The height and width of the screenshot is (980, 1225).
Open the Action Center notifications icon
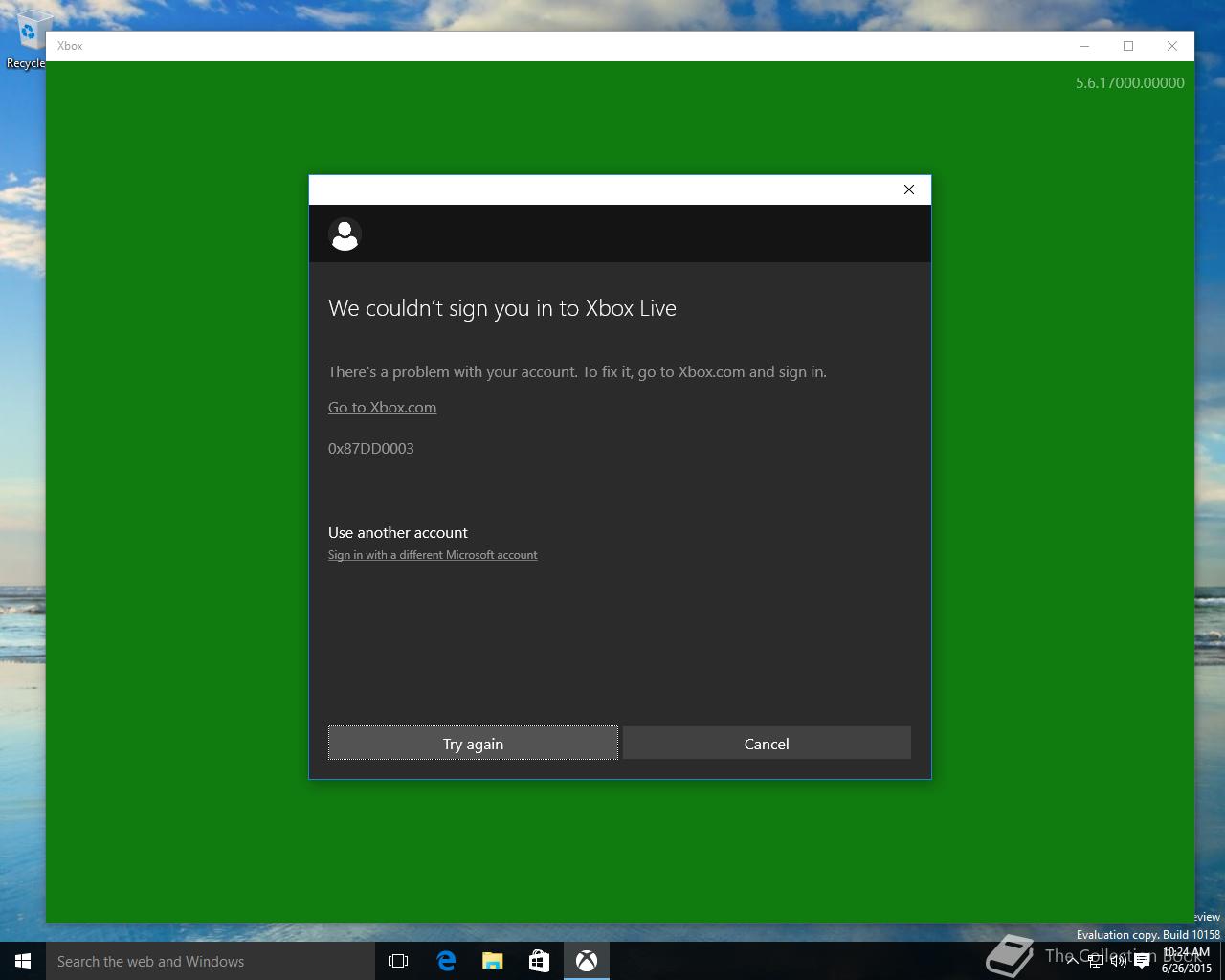(x=1142, y=961)
